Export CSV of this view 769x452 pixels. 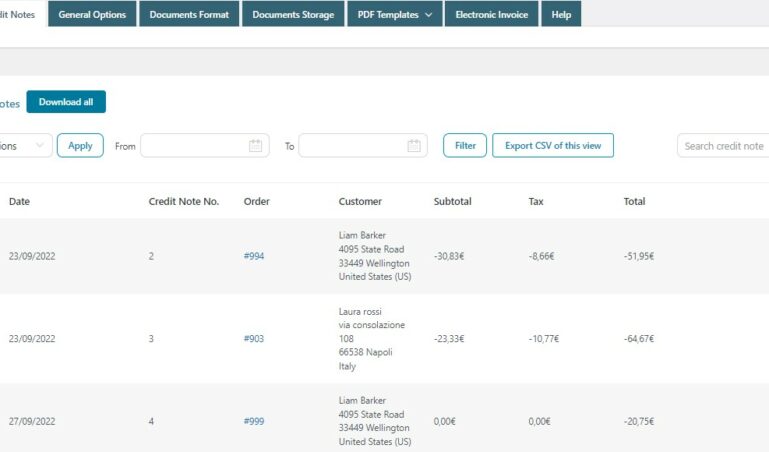pos(553,146)
